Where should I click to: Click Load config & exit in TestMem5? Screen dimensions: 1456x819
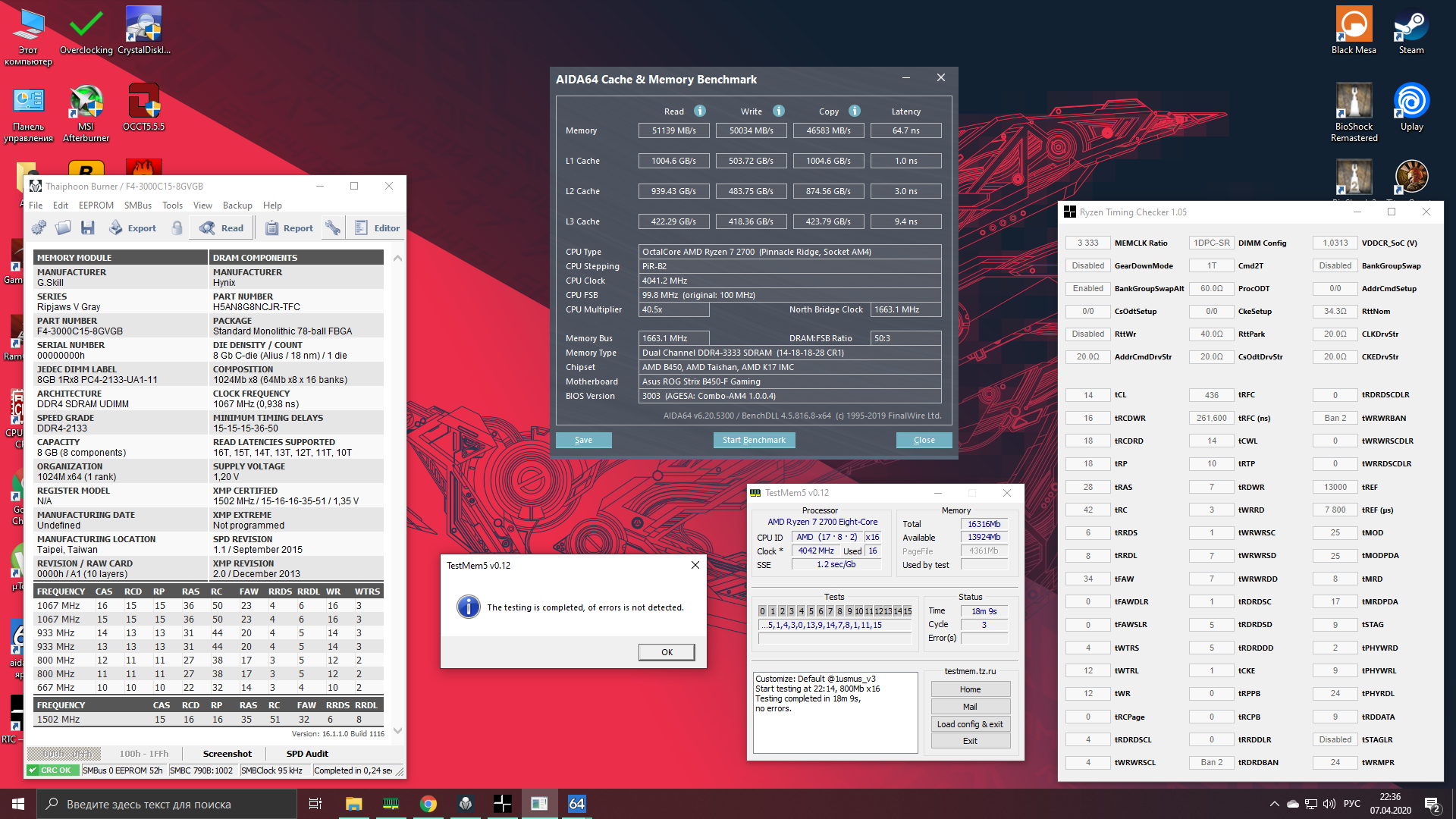point(970,724)
